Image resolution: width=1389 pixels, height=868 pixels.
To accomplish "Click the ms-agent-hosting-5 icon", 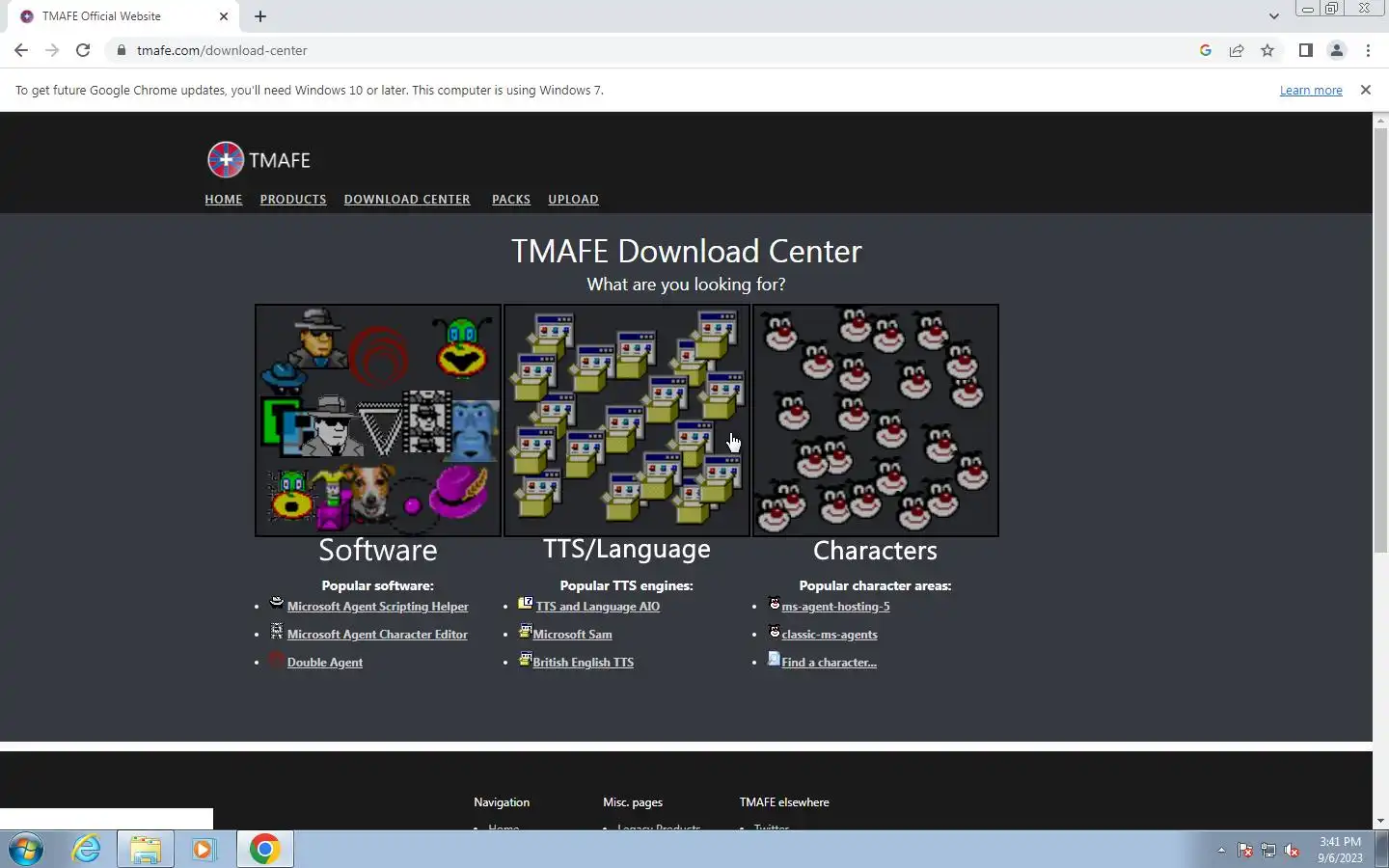I will (x=775, y=604).
